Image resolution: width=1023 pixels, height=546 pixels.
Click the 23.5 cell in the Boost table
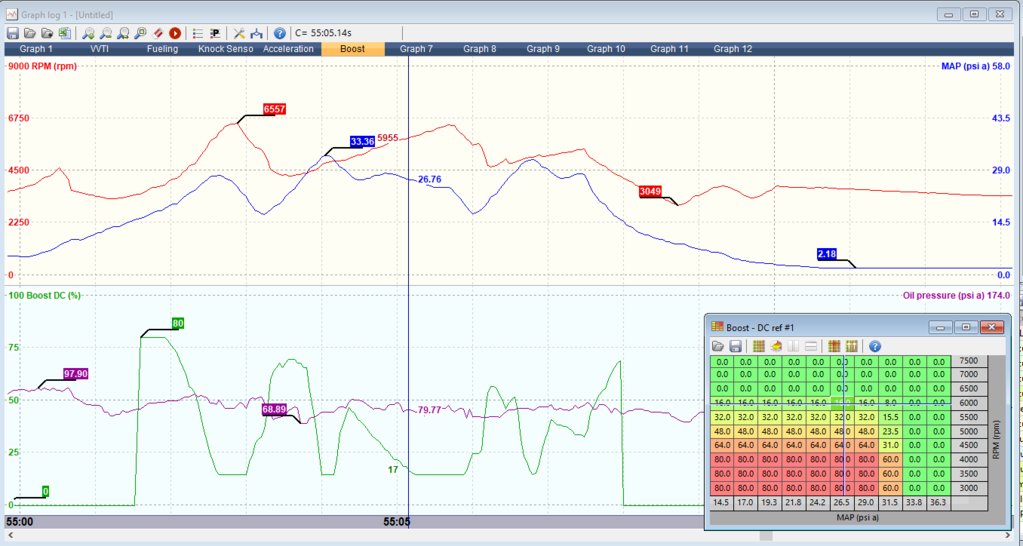(x=891, y=431)
